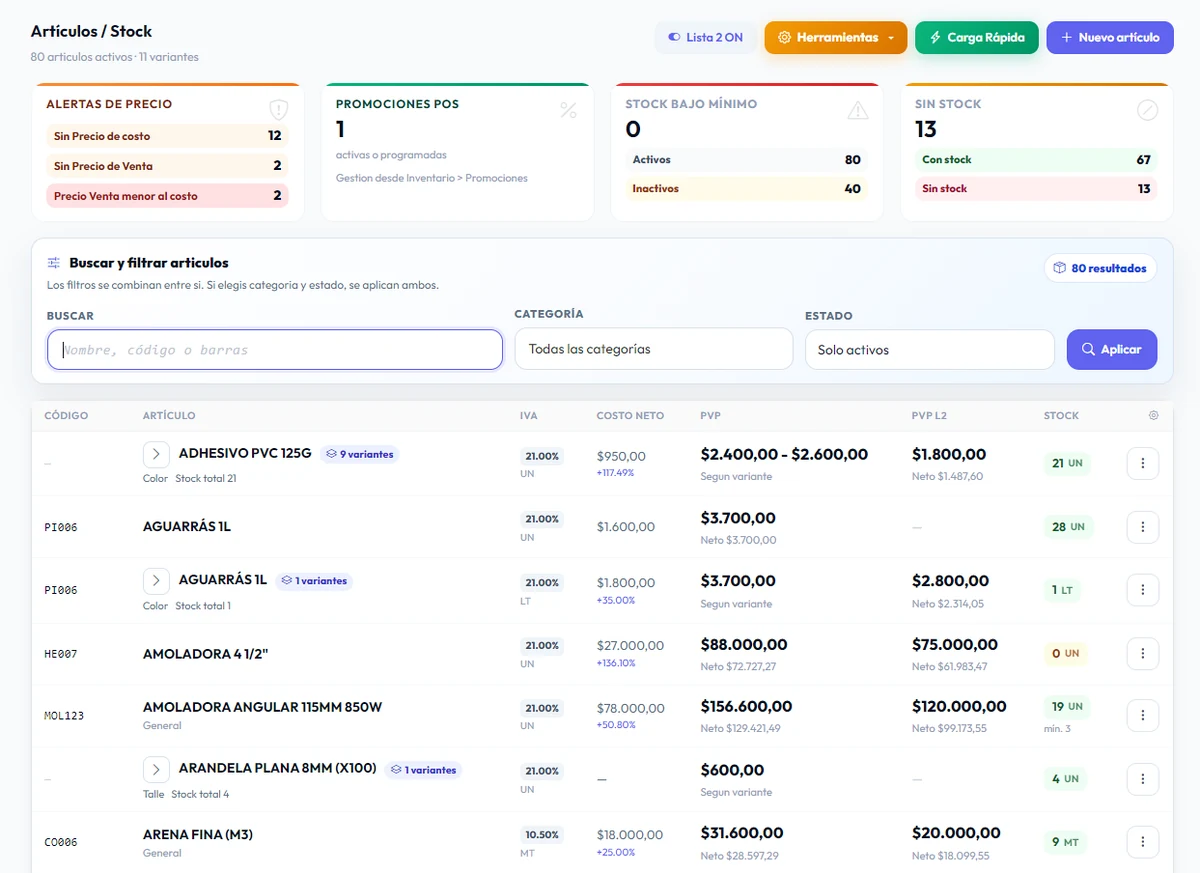
Task: Expand ARANDELA PLANA 8MM (X100) variants chevron
Action: (156, 769)
